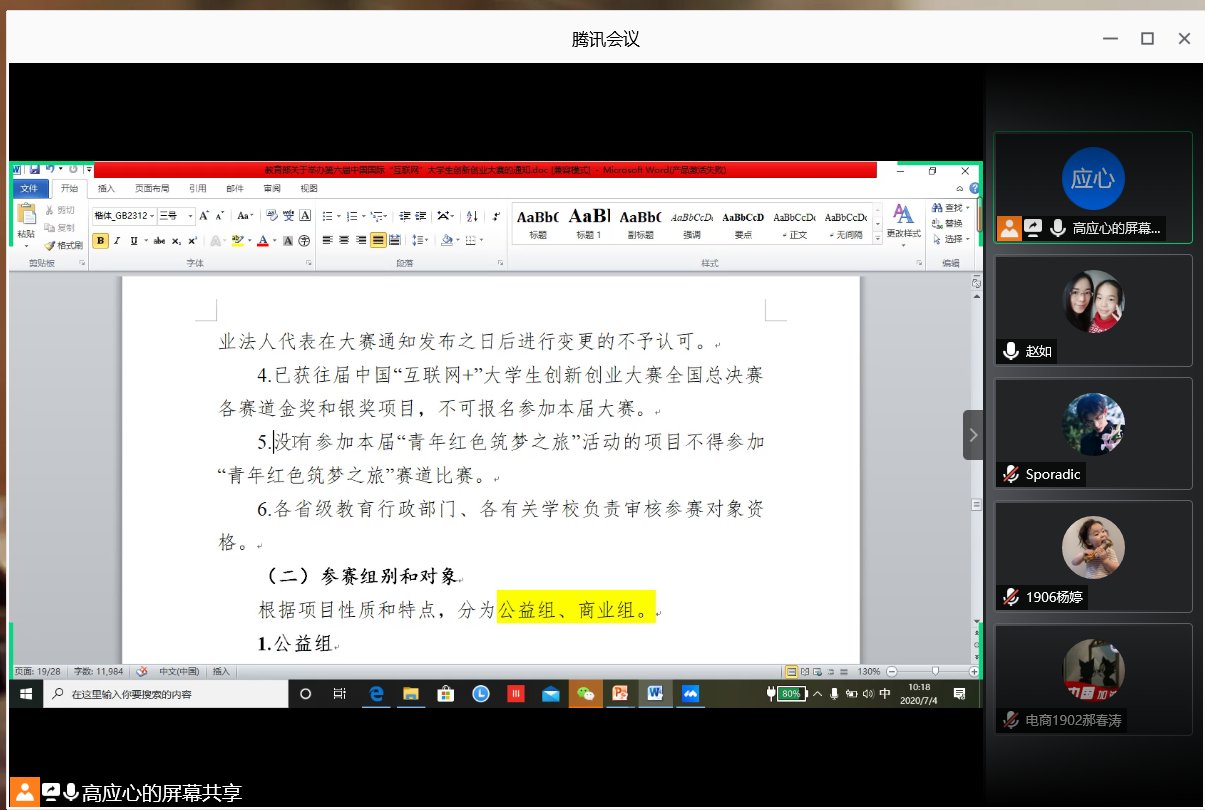
Task: Click the 查找 (Find) button
Action: [949, 207]
